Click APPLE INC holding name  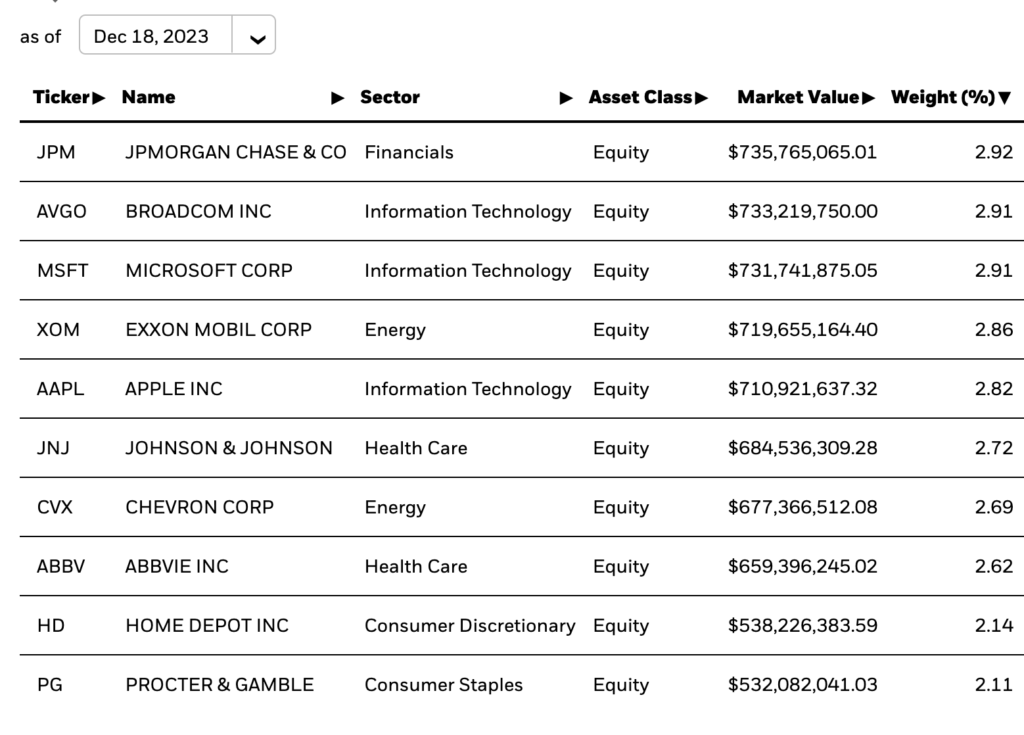click(x=174, y=389)
